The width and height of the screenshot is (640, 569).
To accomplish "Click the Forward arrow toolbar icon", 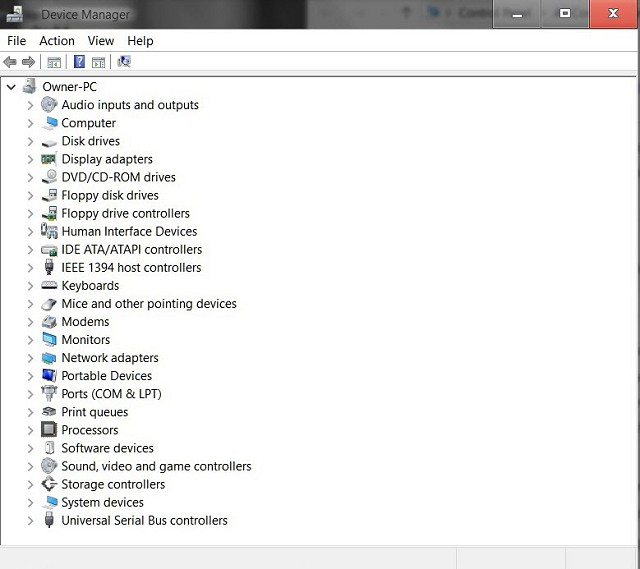I will point(28,62).
